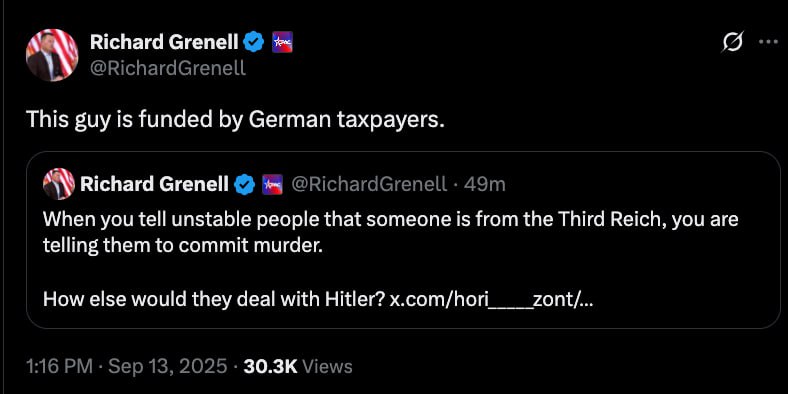The image size is (788, 394).
Task: Open the x.com/hori link in quoted tweet
Action: (x=491, y=300)
